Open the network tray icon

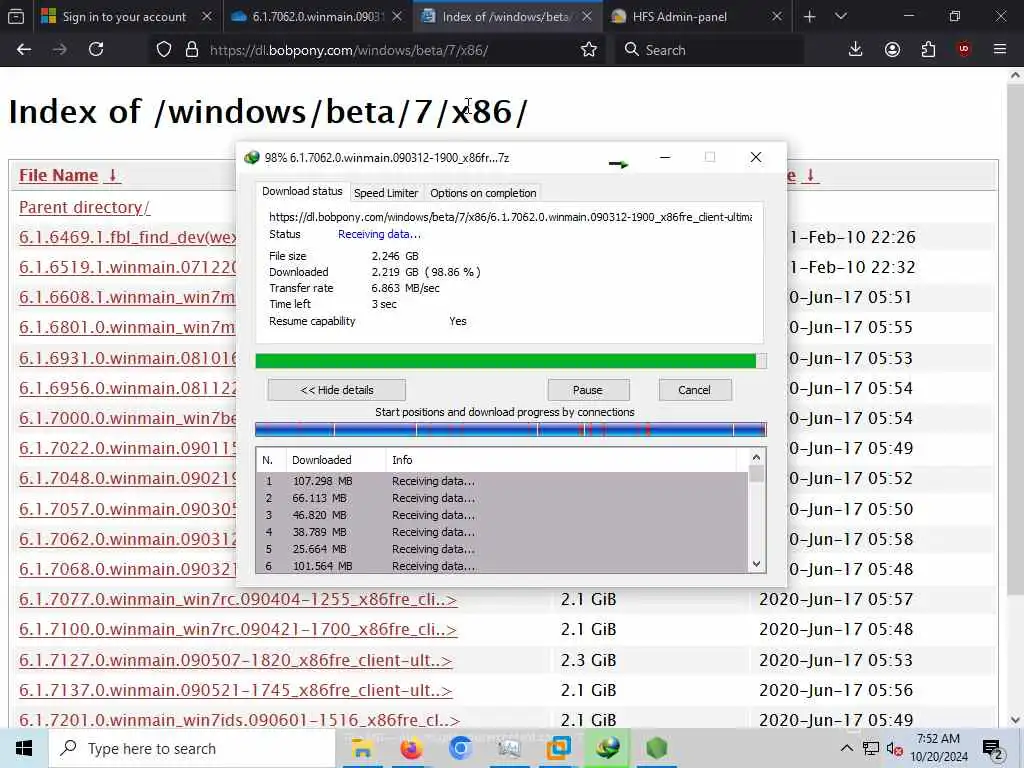coord(871,748)
